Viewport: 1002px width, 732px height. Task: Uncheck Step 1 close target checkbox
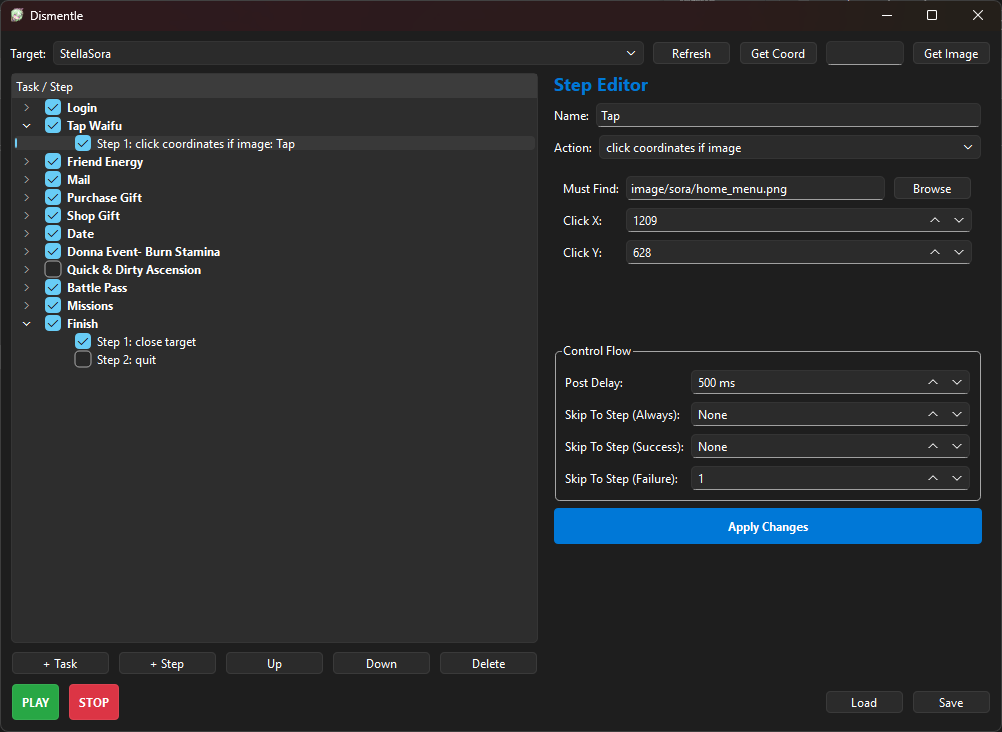[x=83, y=341]
